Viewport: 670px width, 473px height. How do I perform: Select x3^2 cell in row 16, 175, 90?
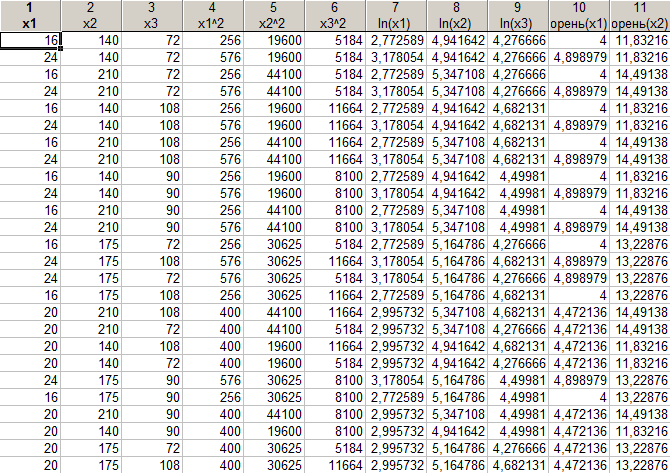335,397
